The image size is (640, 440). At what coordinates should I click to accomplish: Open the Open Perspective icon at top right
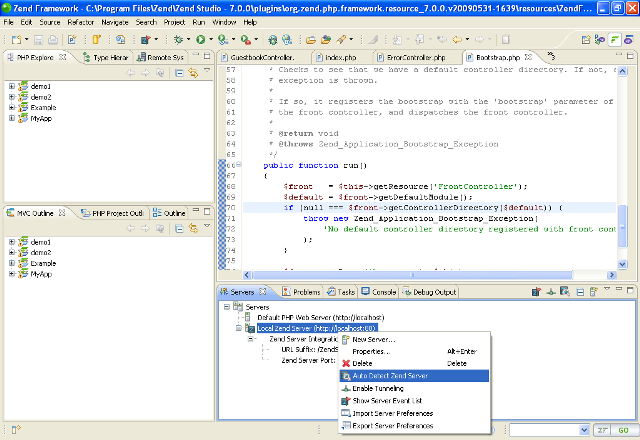click(x=586, y=40)
